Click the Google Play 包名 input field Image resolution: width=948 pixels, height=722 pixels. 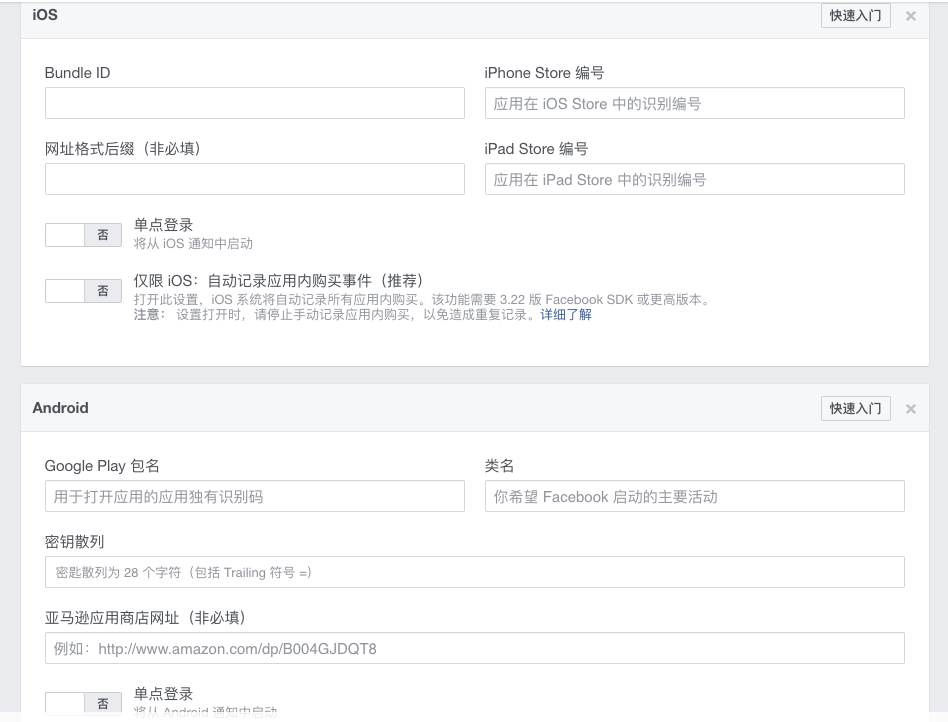(x=254, y=496)
